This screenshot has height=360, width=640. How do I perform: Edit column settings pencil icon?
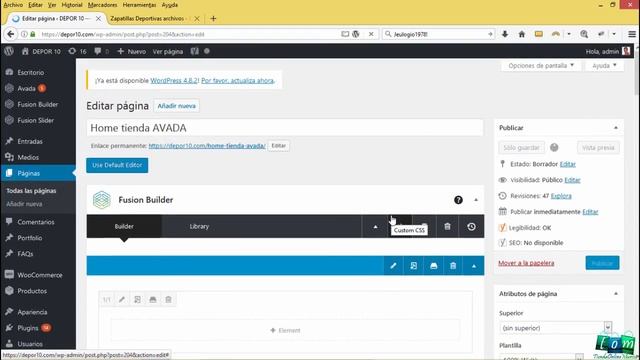[122, 300]
